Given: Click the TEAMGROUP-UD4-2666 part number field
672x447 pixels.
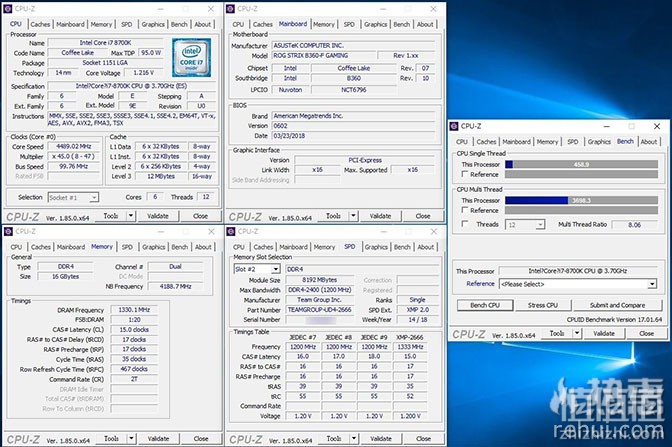Looking at the screenshot, I should tap(320, 309).
